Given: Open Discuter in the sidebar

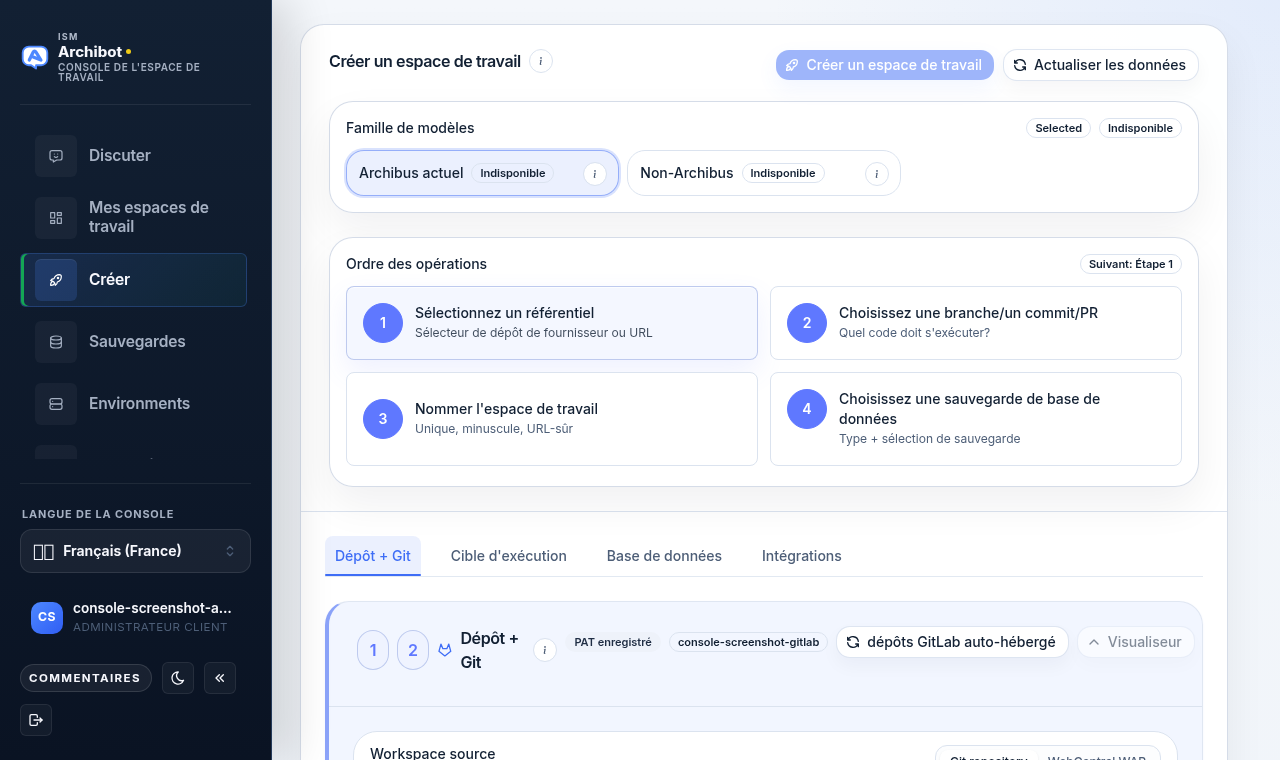Looking at the screenshot, I should (134, 156).
